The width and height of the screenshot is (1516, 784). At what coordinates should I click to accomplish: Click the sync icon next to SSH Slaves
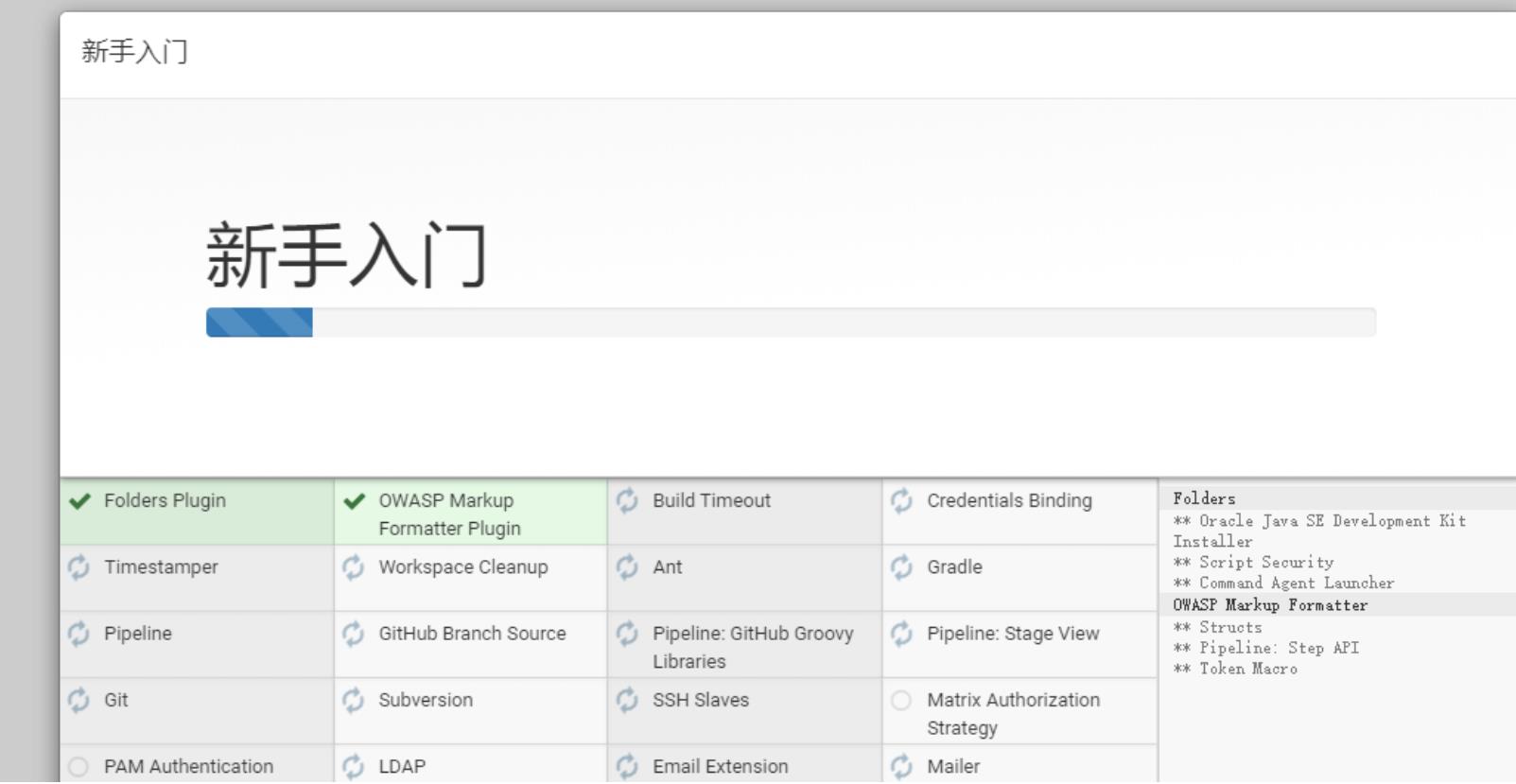point(627,700)
